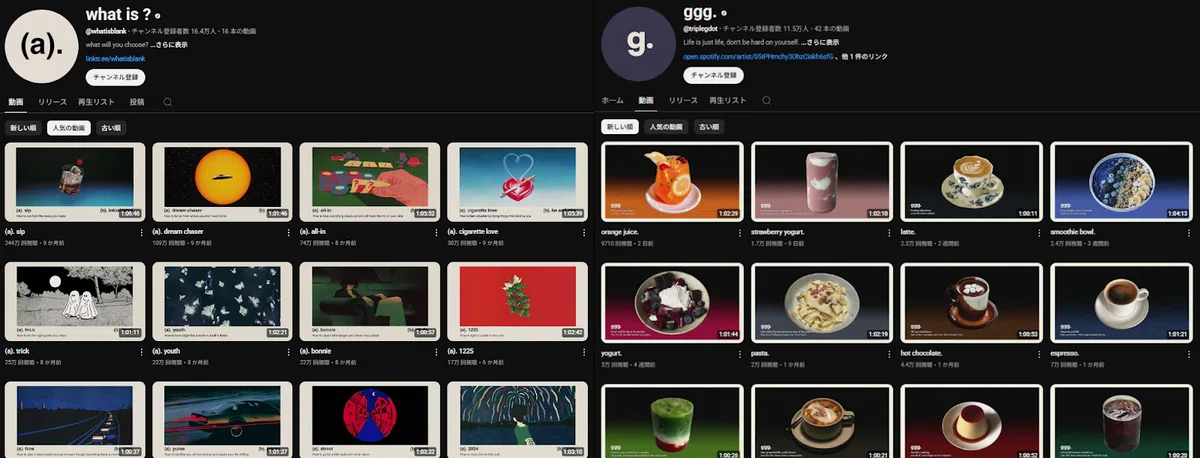Open the three-dot menu for '(a). 1225'
Image resolution: width=1200 pixels, height=458 pixels.
point(586,352)
